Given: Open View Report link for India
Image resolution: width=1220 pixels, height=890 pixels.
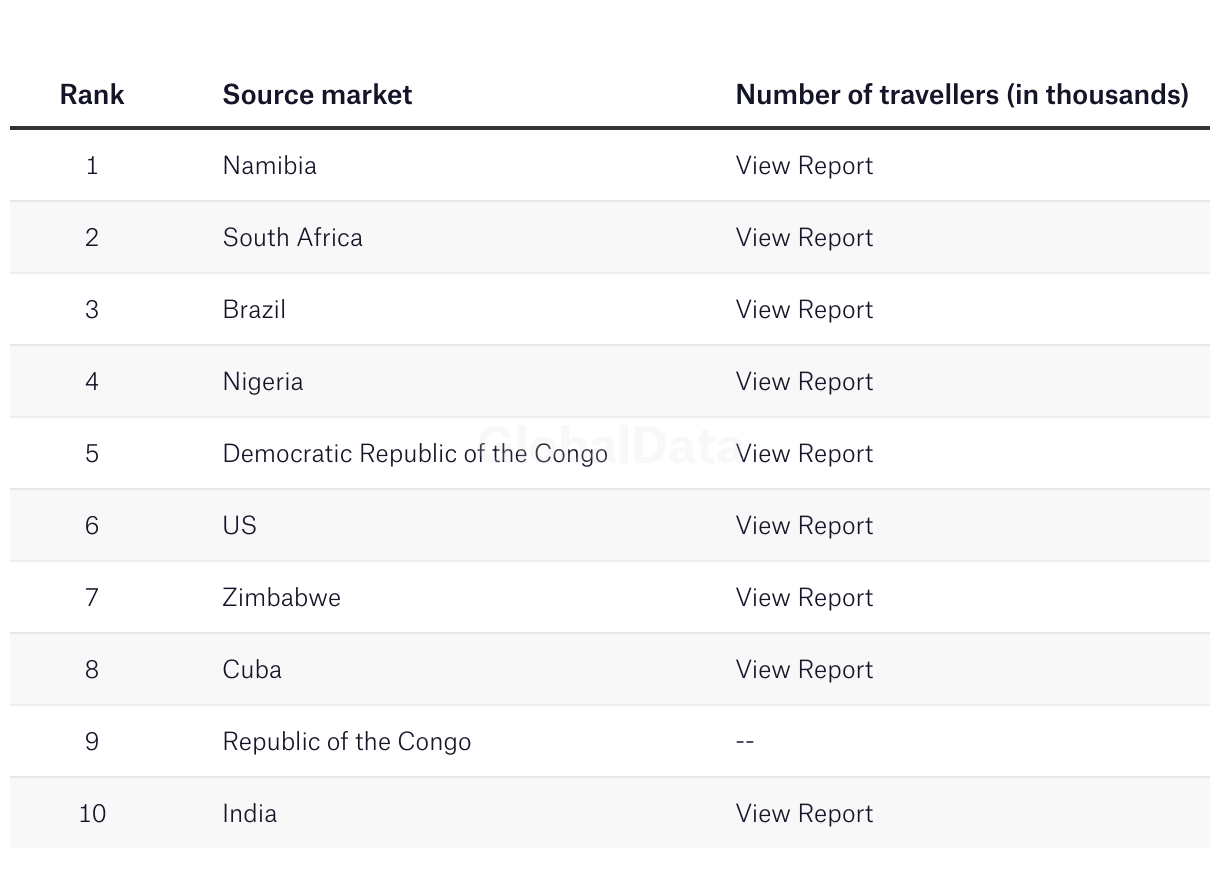Looking at the screenshot, I should [x=804, y=813].
